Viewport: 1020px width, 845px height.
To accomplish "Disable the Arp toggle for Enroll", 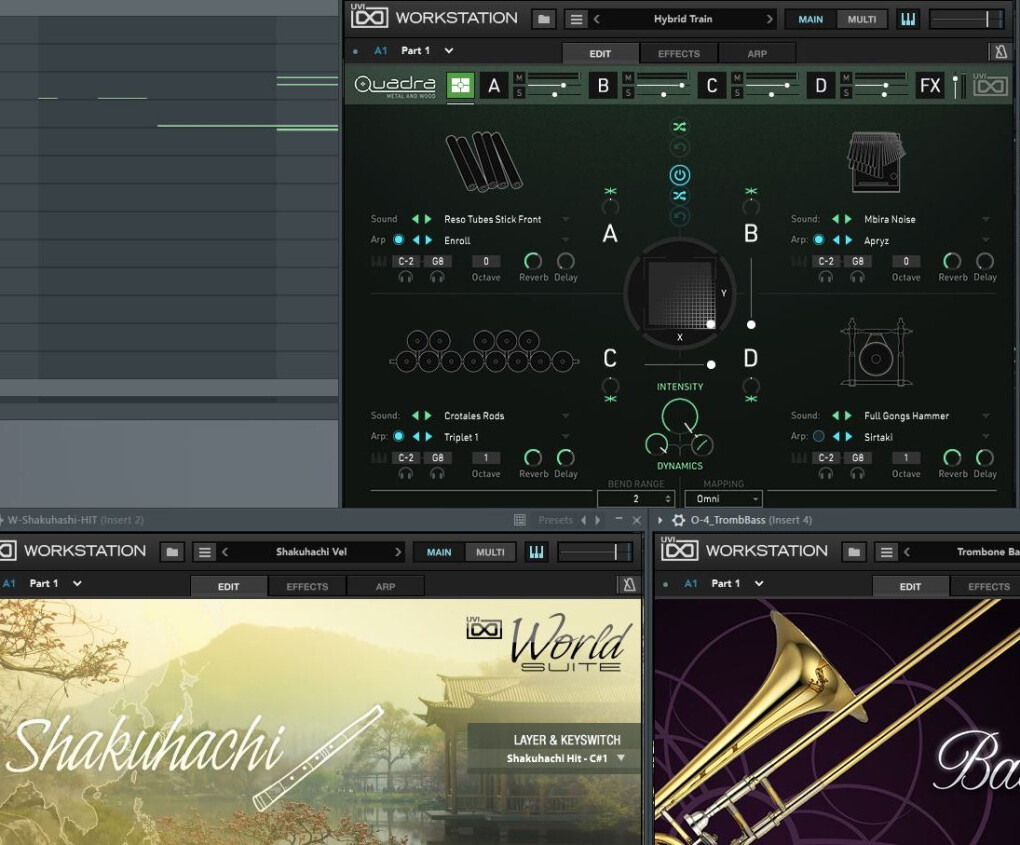I will (398, 240).
